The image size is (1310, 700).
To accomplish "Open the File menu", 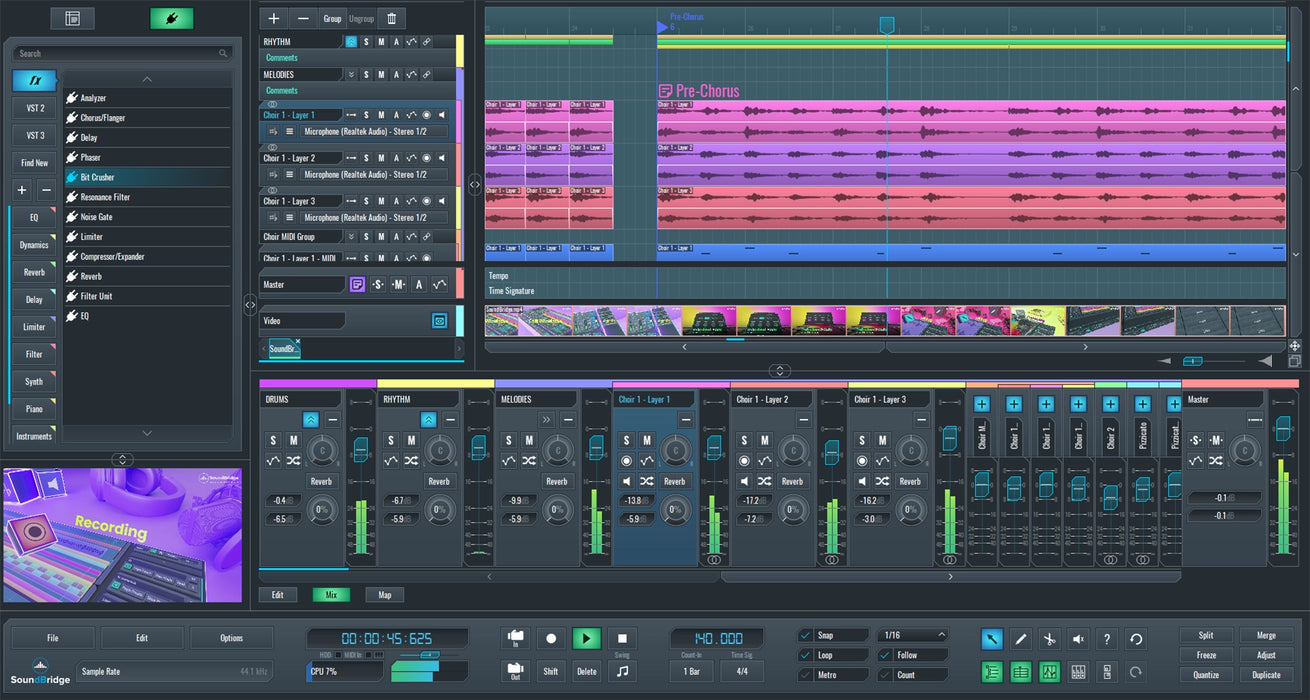I will coord(53,638).
